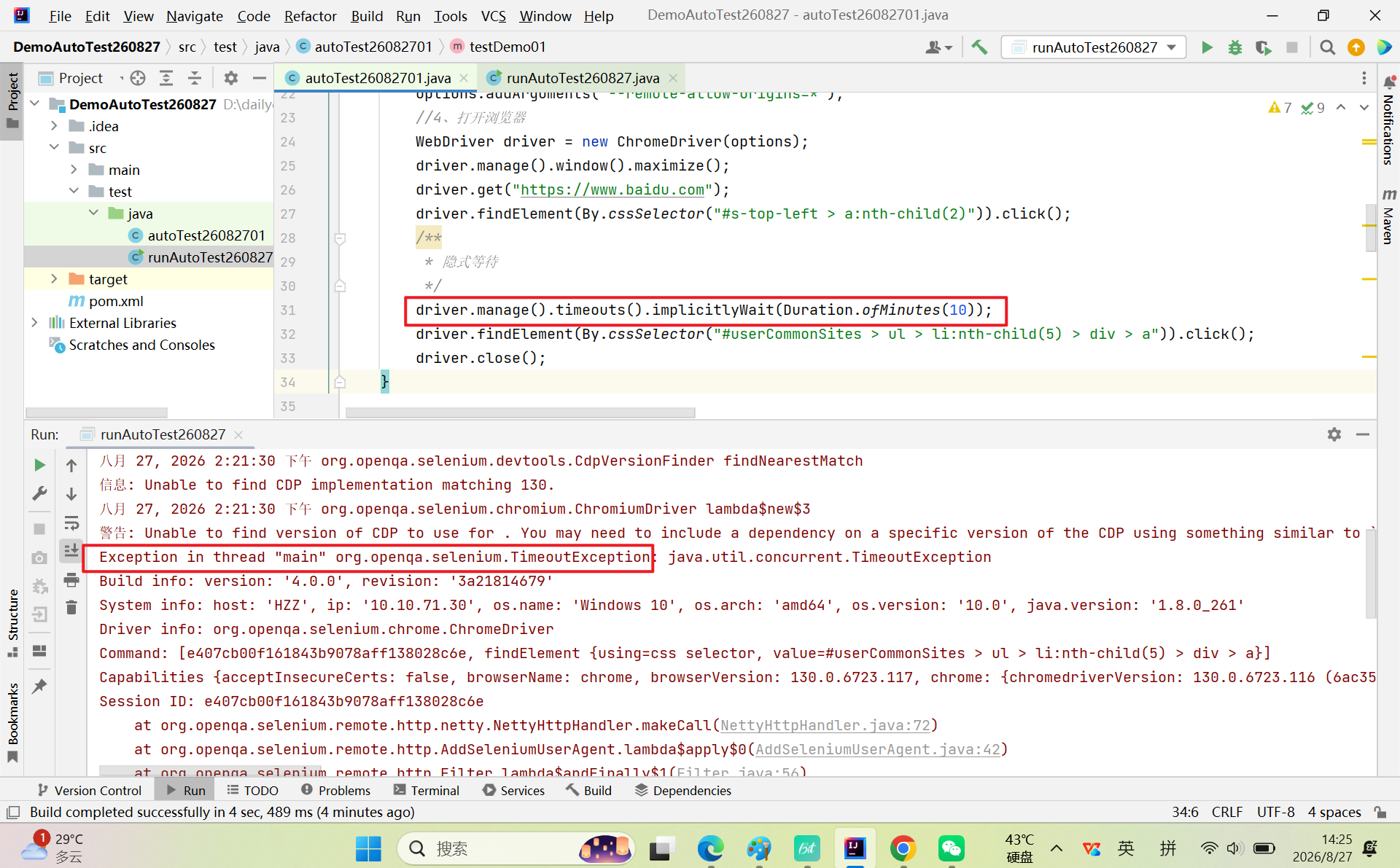Collapse the test folder

74,192
